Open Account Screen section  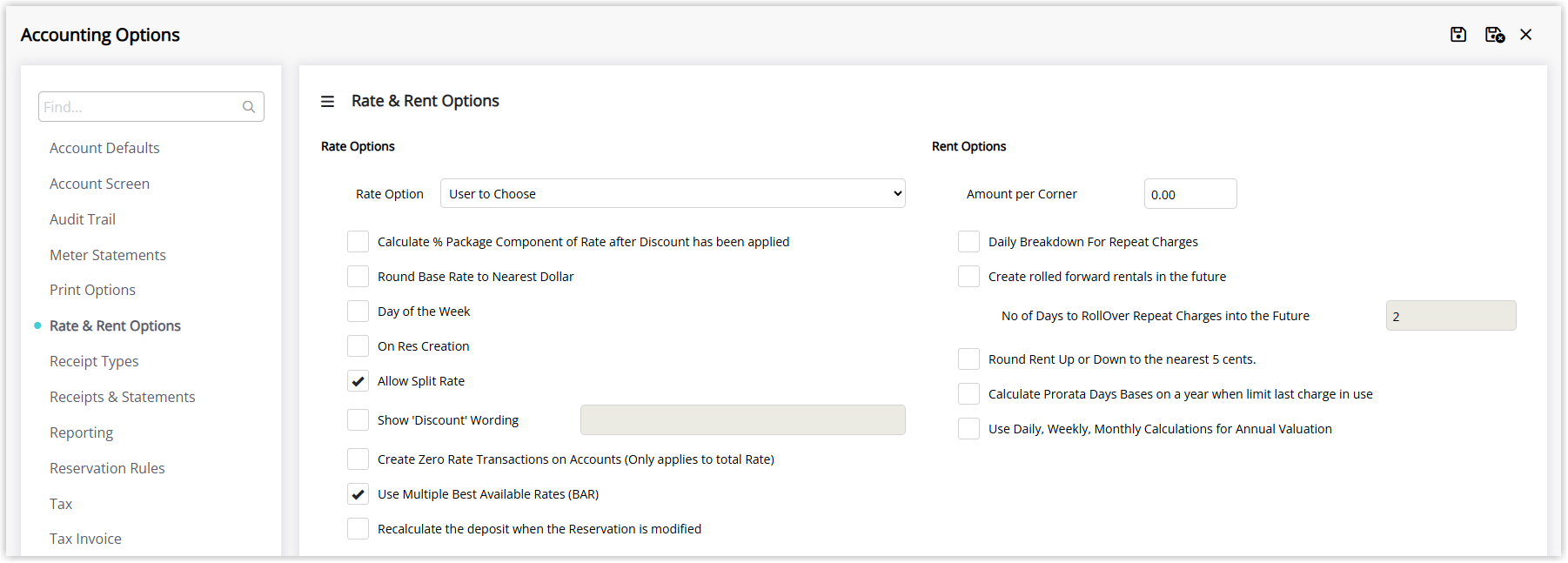pyautogui.click(x=99, y=184)
